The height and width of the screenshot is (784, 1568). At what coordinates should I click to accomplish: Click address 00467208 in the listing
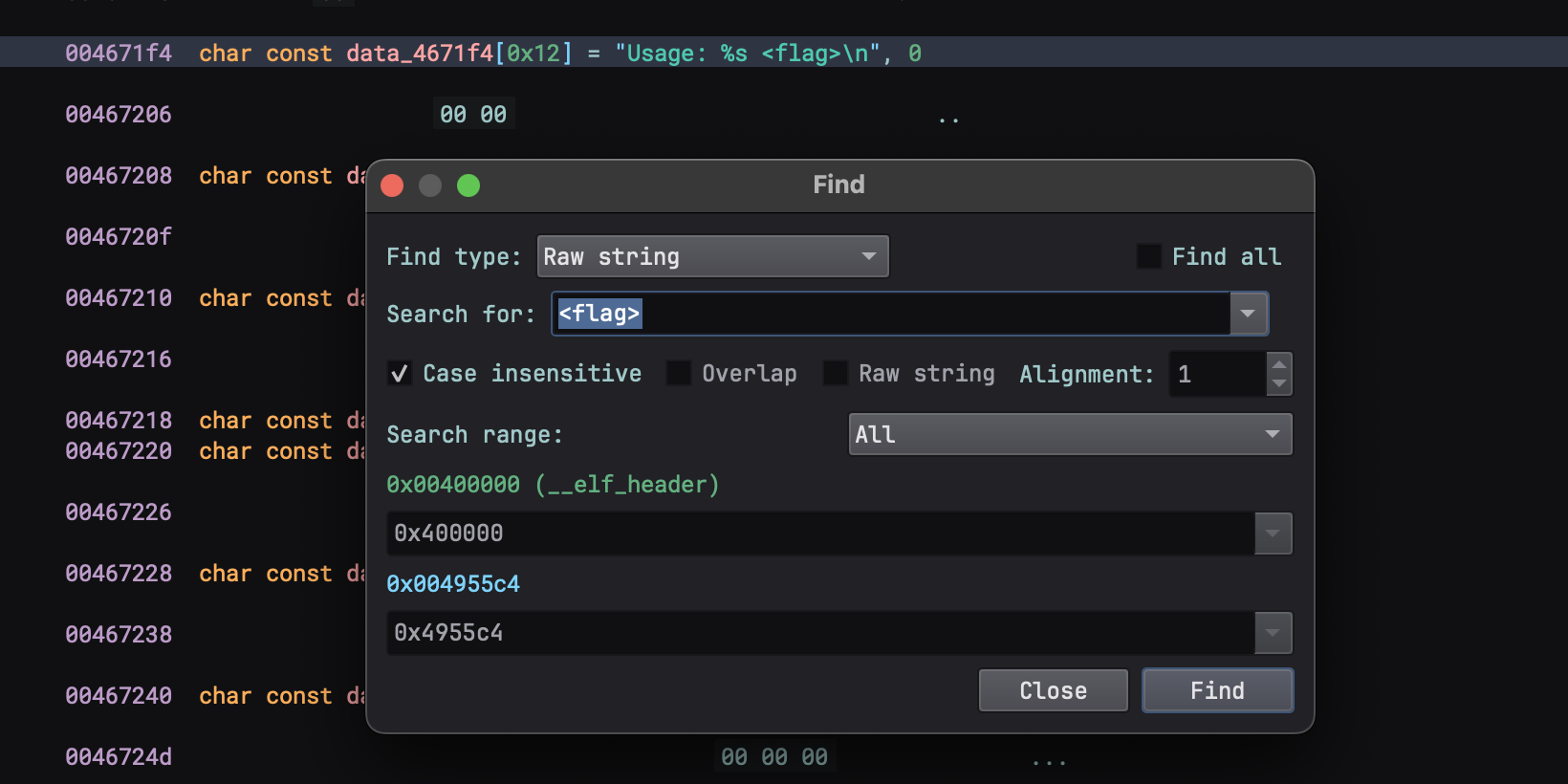pyautogui.click(x=119, y=176)
